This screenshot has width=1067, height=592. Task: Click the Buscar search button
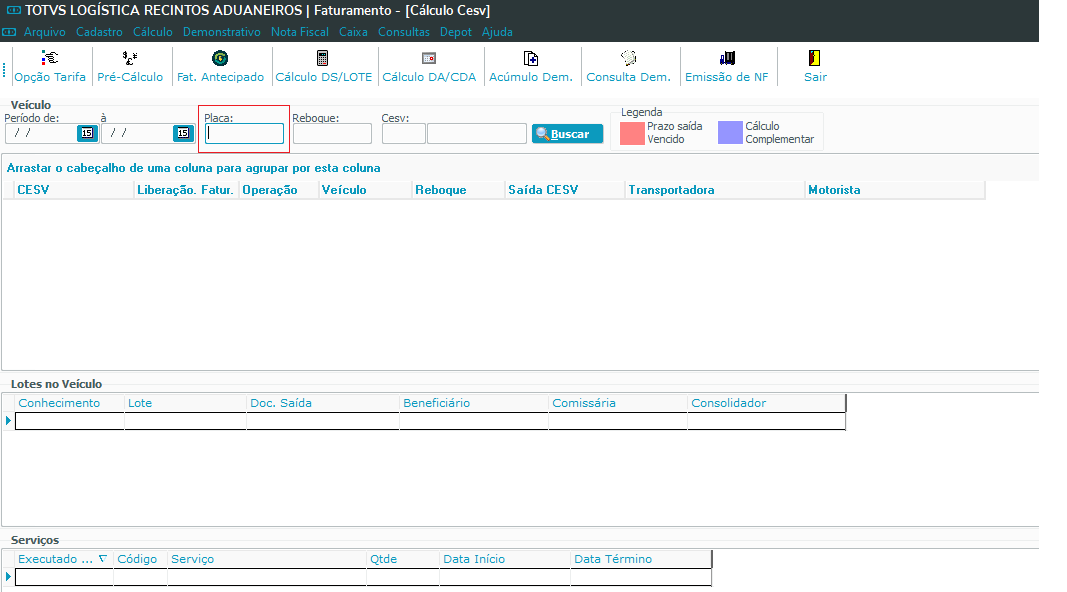pyautogui.click(x=567, y=134)
